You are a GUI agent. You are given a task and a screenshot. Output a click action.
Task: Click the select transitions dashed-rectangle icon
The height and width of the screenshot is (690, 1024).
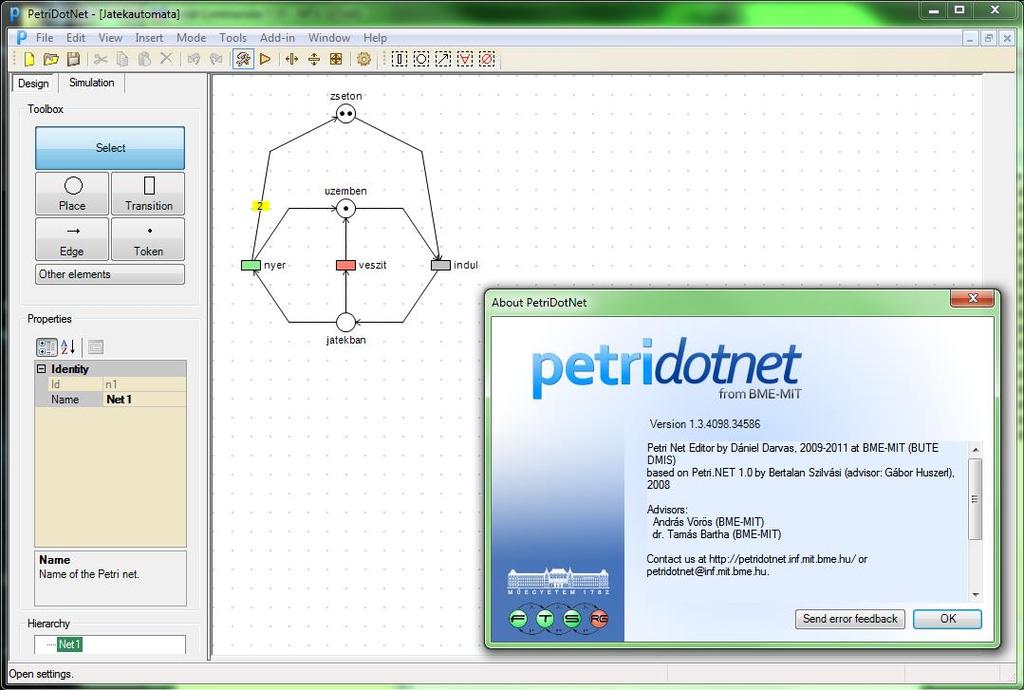(399, 59)
